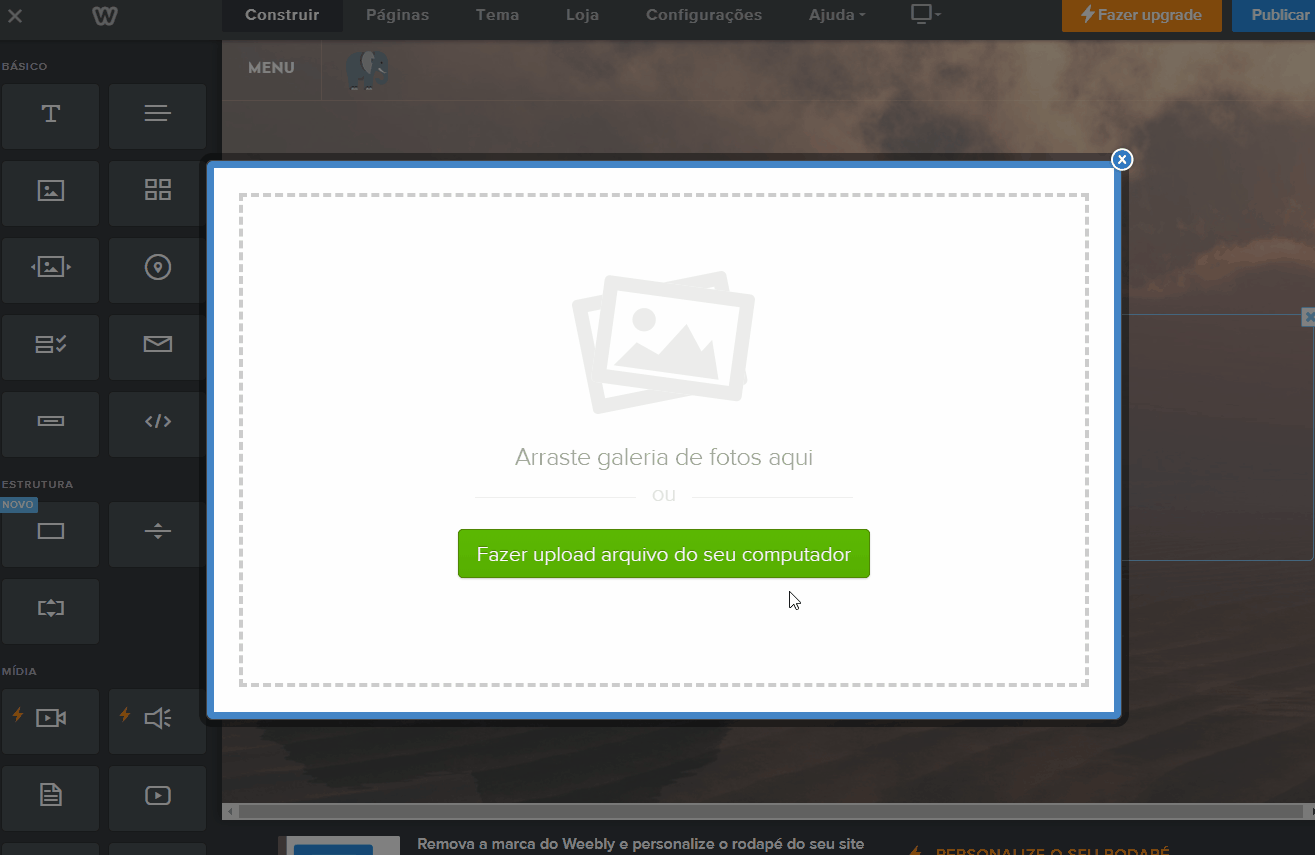Select the Contact Form element
The image size is (1315, 855).
[51, 347]
